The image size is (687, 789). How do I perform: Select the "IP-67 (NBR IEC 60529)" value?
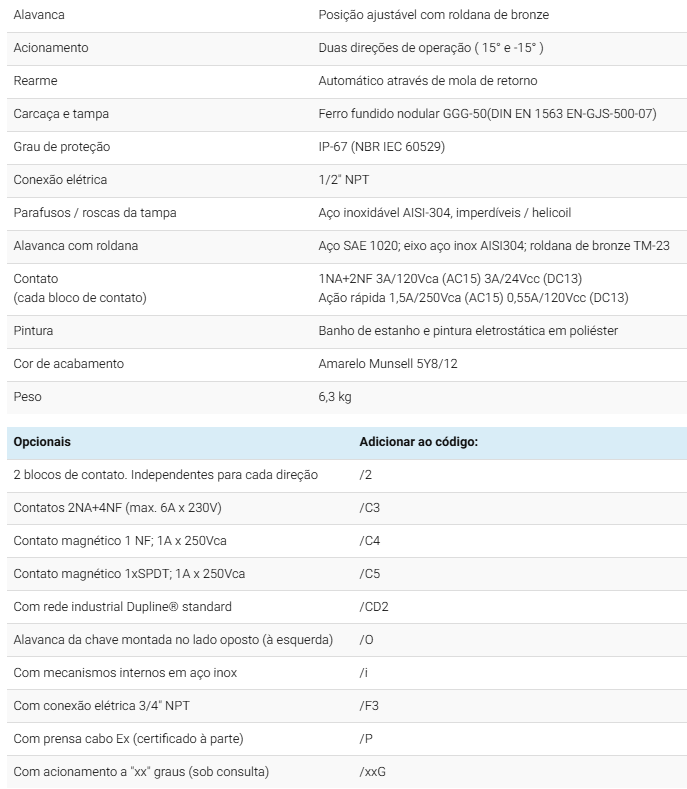381,147
